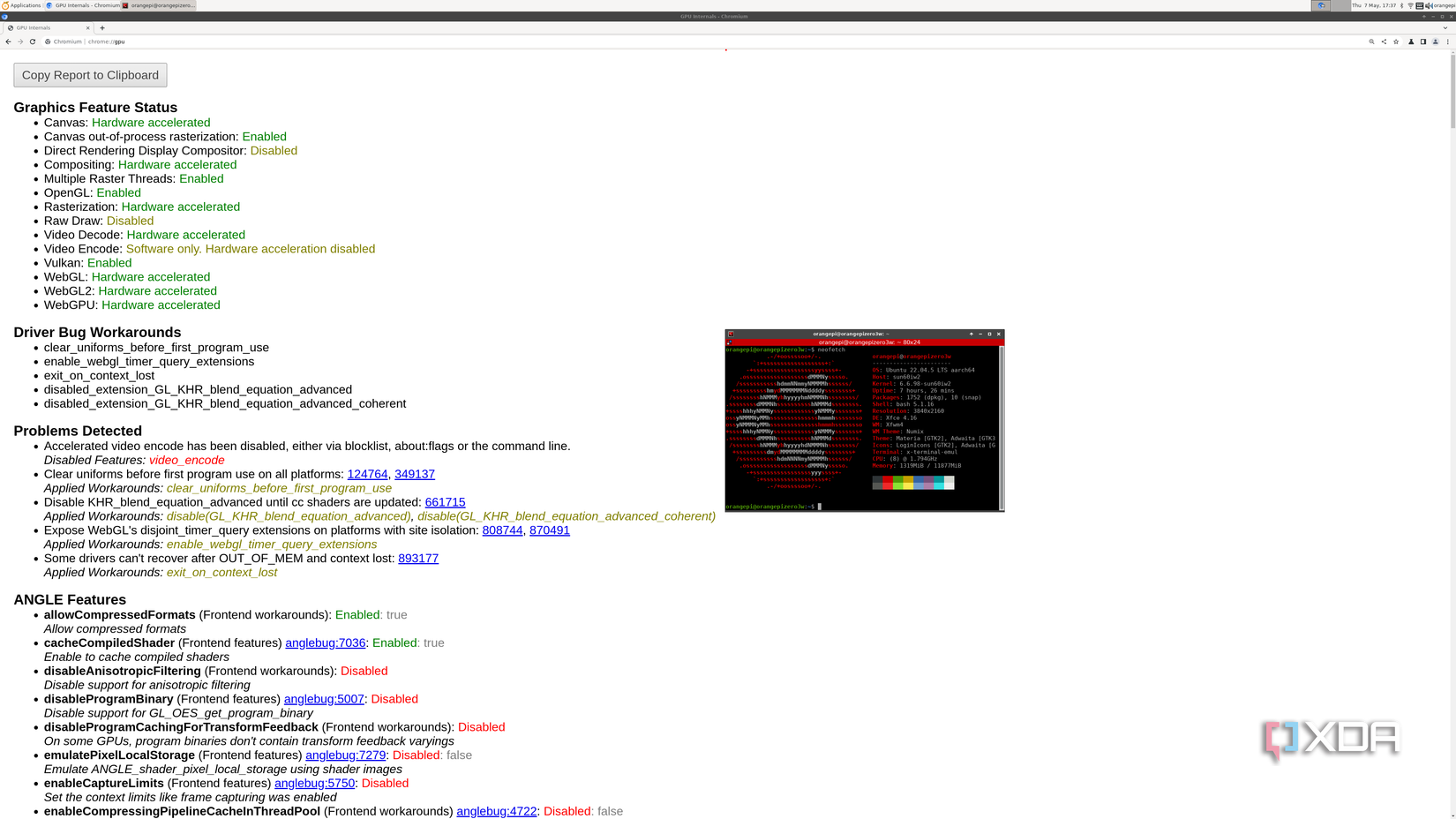
Task: Reload the chrome://gpu page
Action: pos(33,41)
